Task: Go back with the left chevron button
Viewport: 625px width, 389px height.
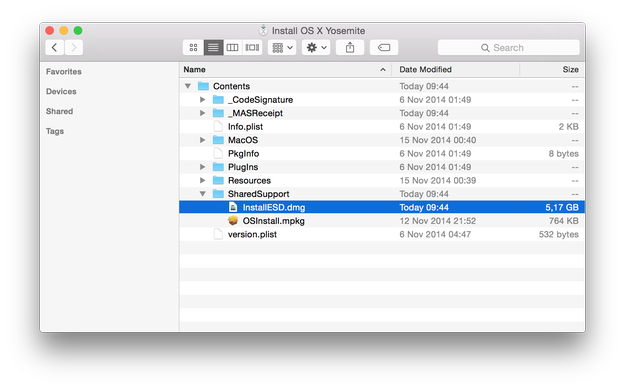Action: click(x=55, y=47)
